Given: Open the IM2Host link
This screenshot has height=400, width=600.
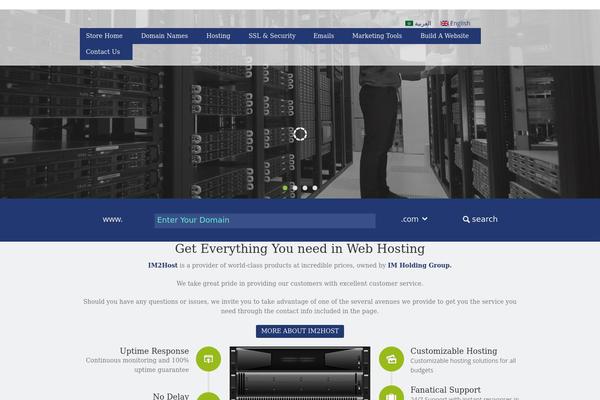Looking at the screenshot, I should (x=163, y=265).
